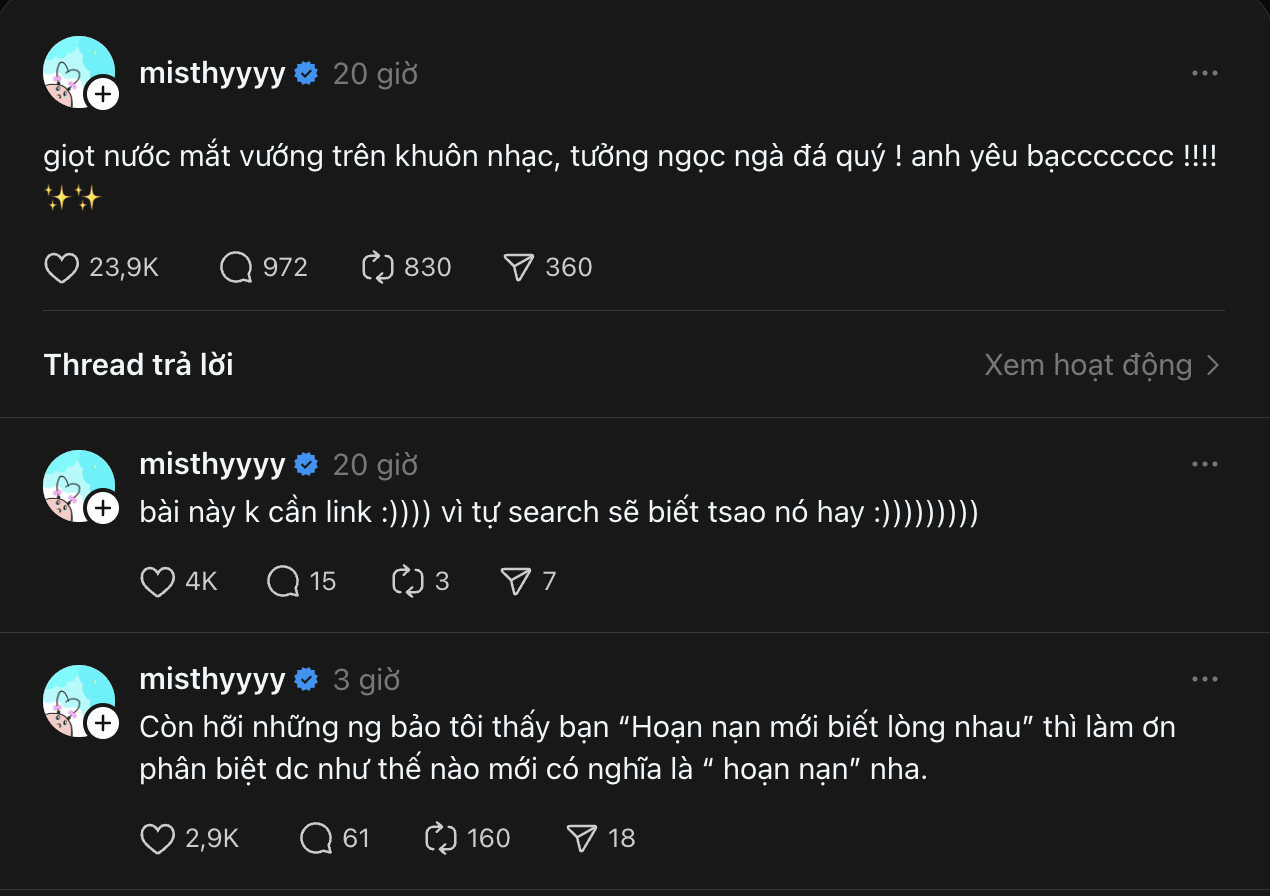Open more options on the 'bài này k cần link' reply

[x=1205, y=465]
